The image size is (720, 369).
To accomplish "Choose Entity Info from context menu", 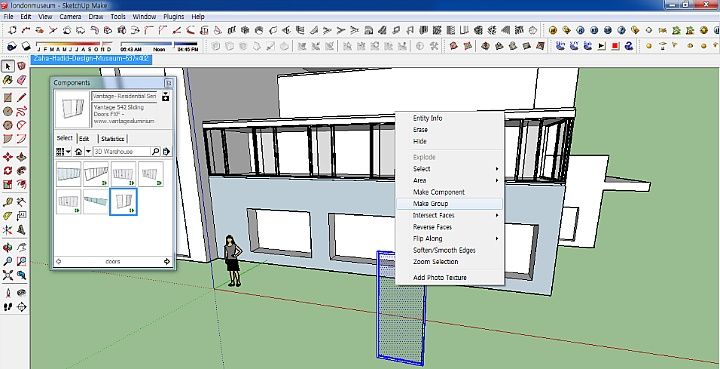I will click(x=450, y=118).
